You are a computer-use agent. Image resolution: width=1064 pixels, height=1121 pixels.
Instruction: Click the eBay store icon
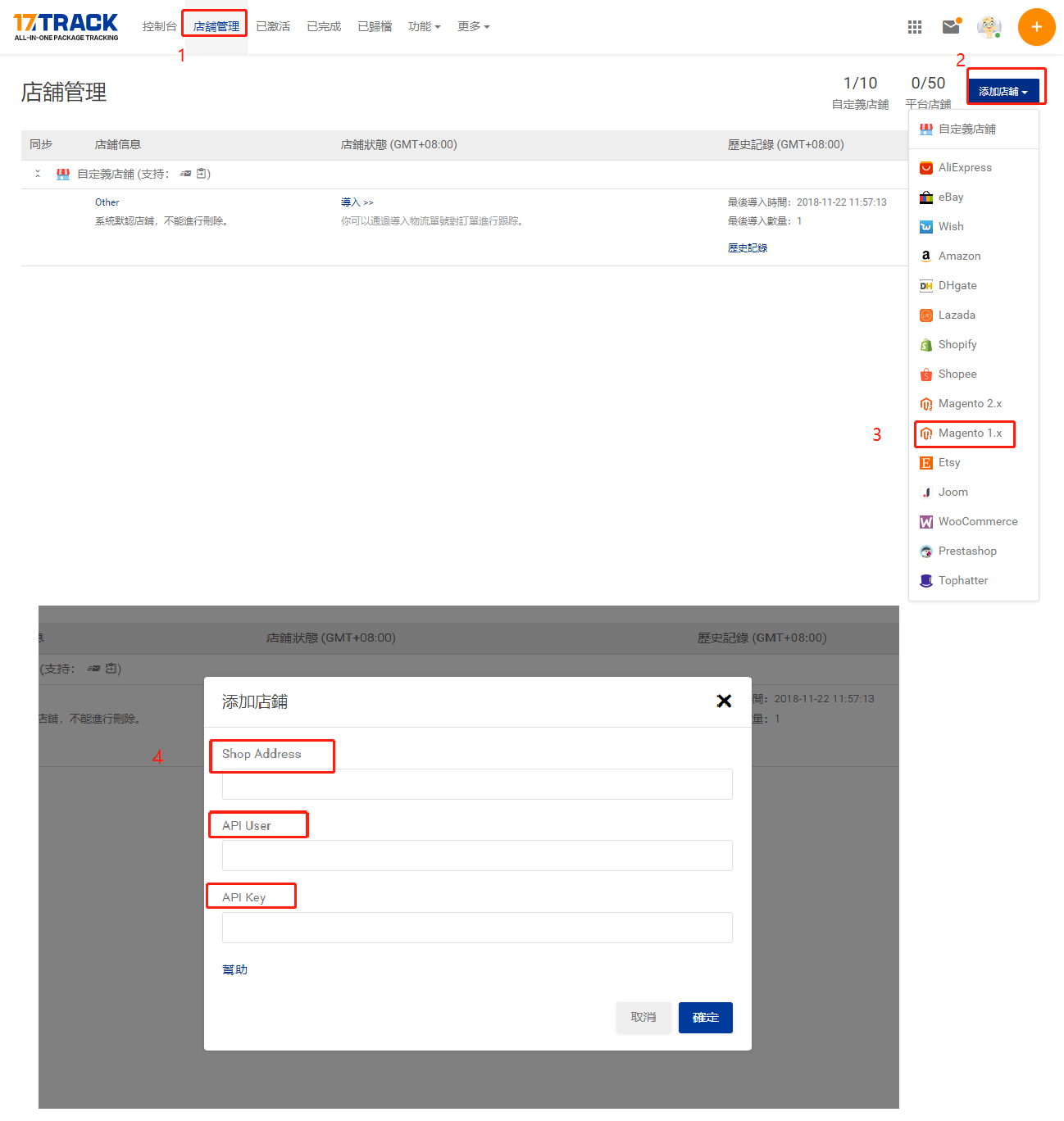[x=926, y=197]
